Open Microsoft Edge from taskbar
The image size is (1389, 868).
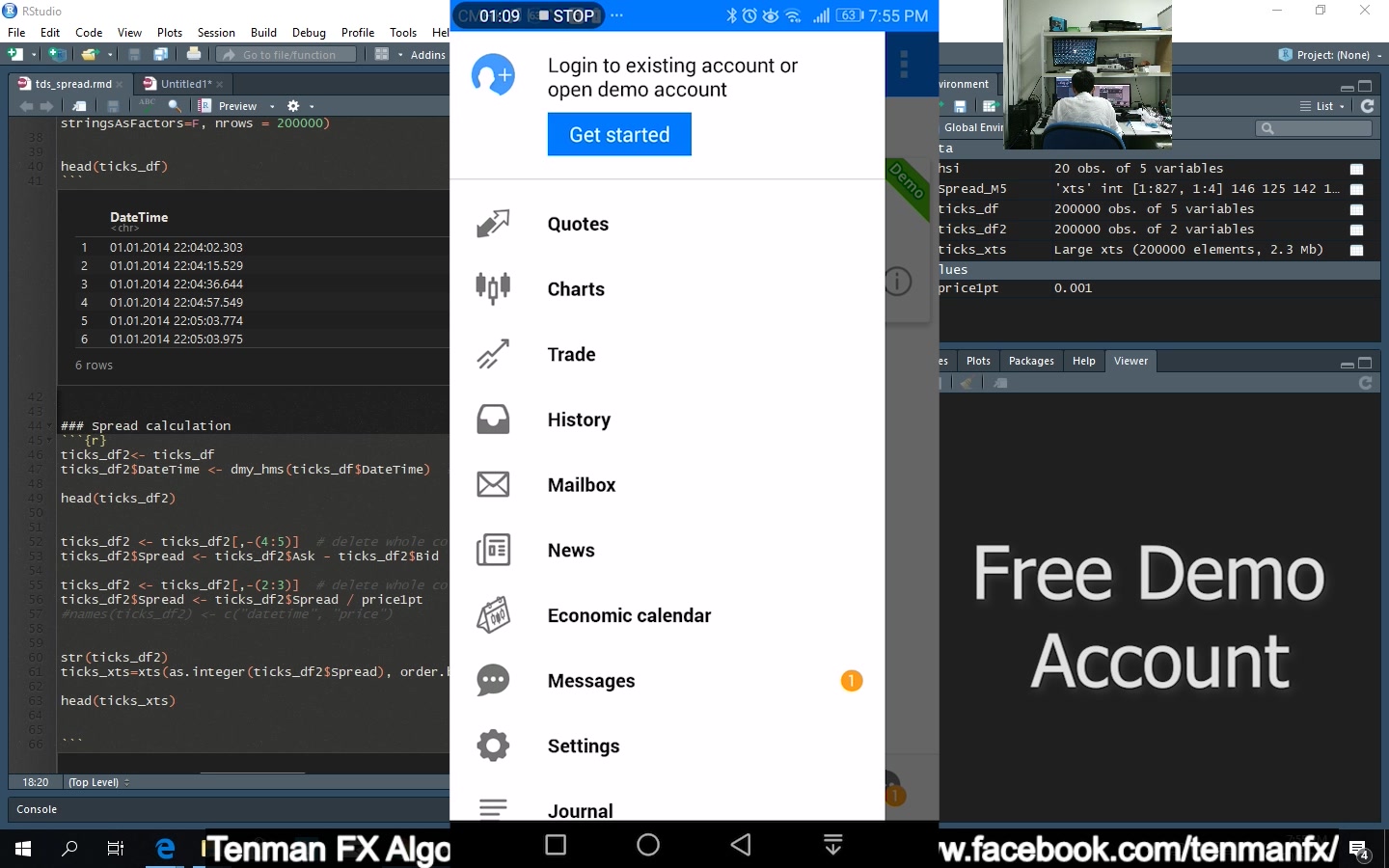click(165, 849)
